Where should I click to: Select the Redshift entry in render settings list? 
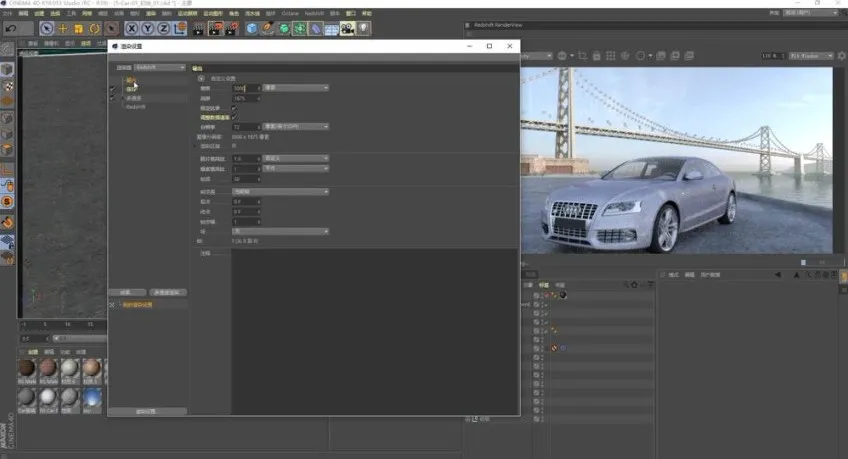click(136, 106)
